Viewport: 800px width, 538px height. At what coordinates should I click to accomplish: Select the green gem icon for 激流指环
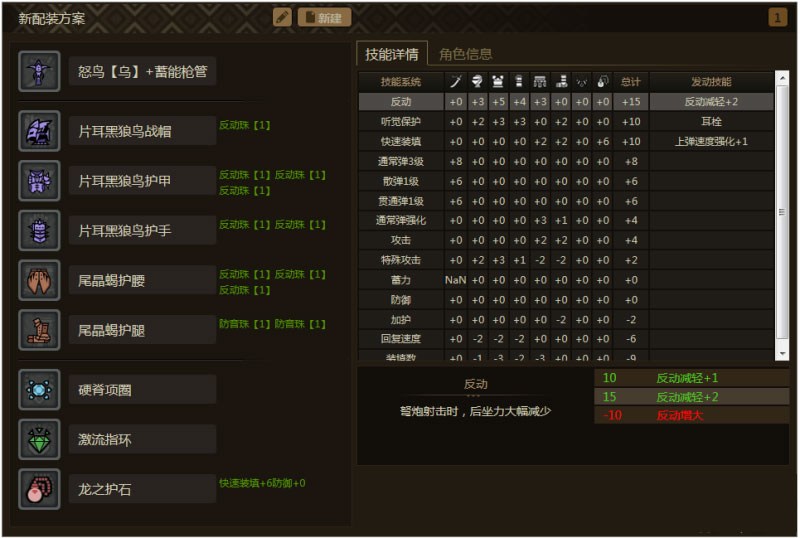(x=39, y=439)
